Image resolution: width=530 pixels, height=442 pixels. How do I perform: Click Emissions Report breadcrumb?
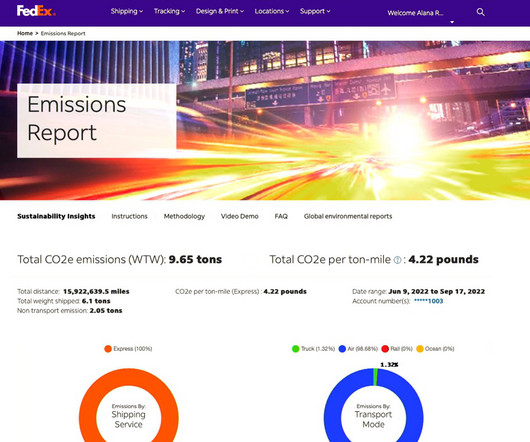tap(63, 33)
